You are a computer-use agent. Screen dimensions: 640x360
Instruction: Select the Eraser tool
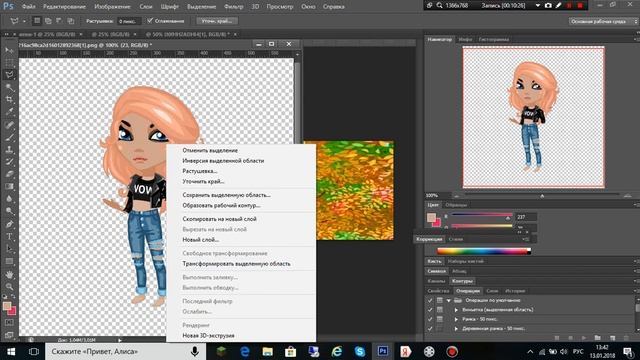coord(9,174)
